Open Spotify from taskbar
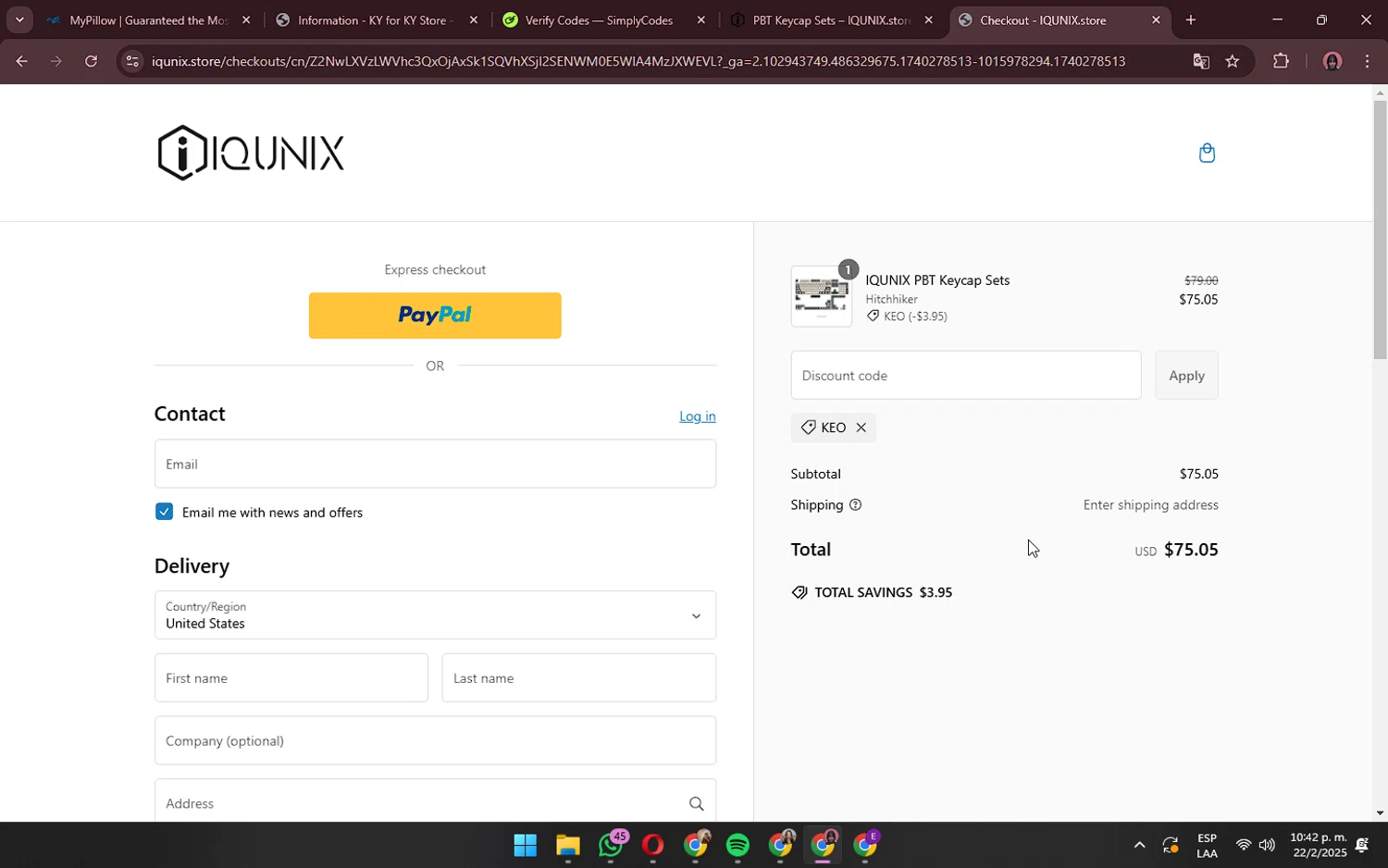The width and height of the screenshot is (1388, 868). tap(737, 845)
